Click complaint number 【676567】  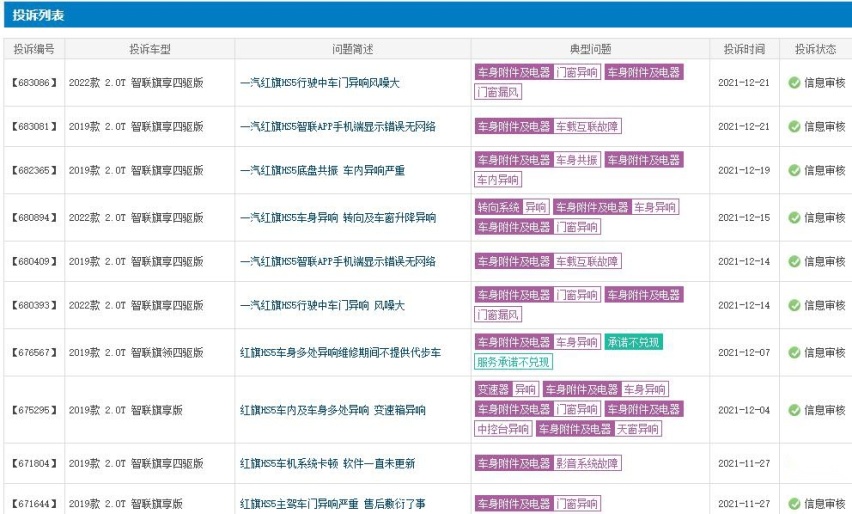(x=34, y=353)
